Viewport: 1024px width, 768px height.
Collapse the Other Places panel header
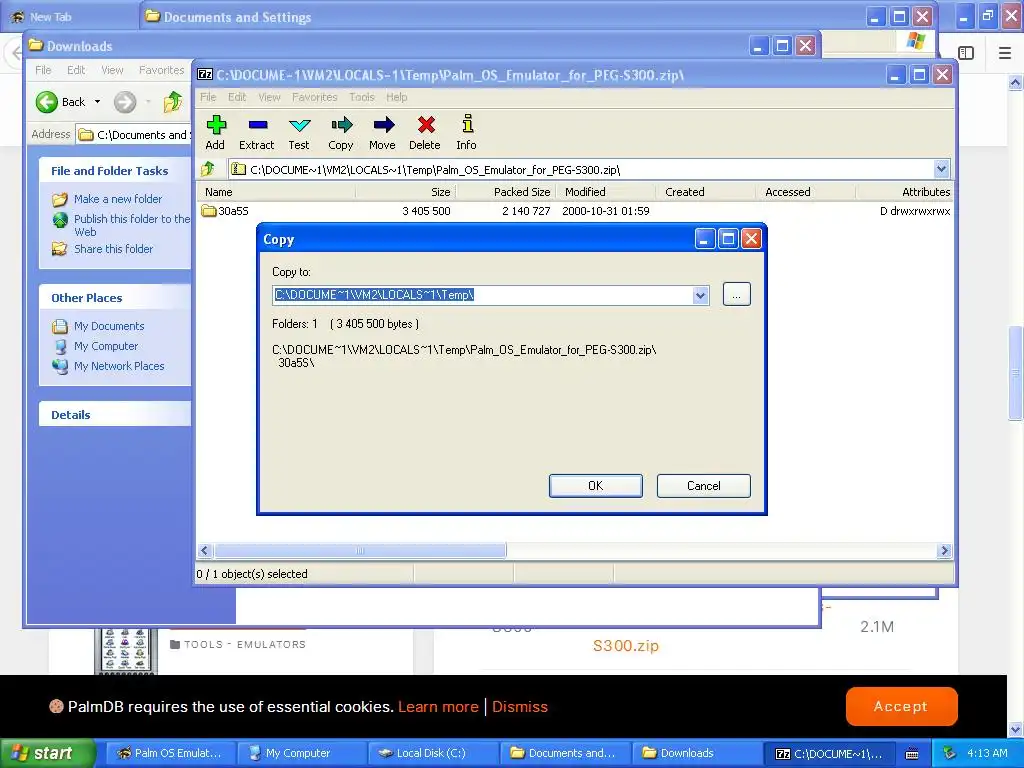click(x=115, y=298)
